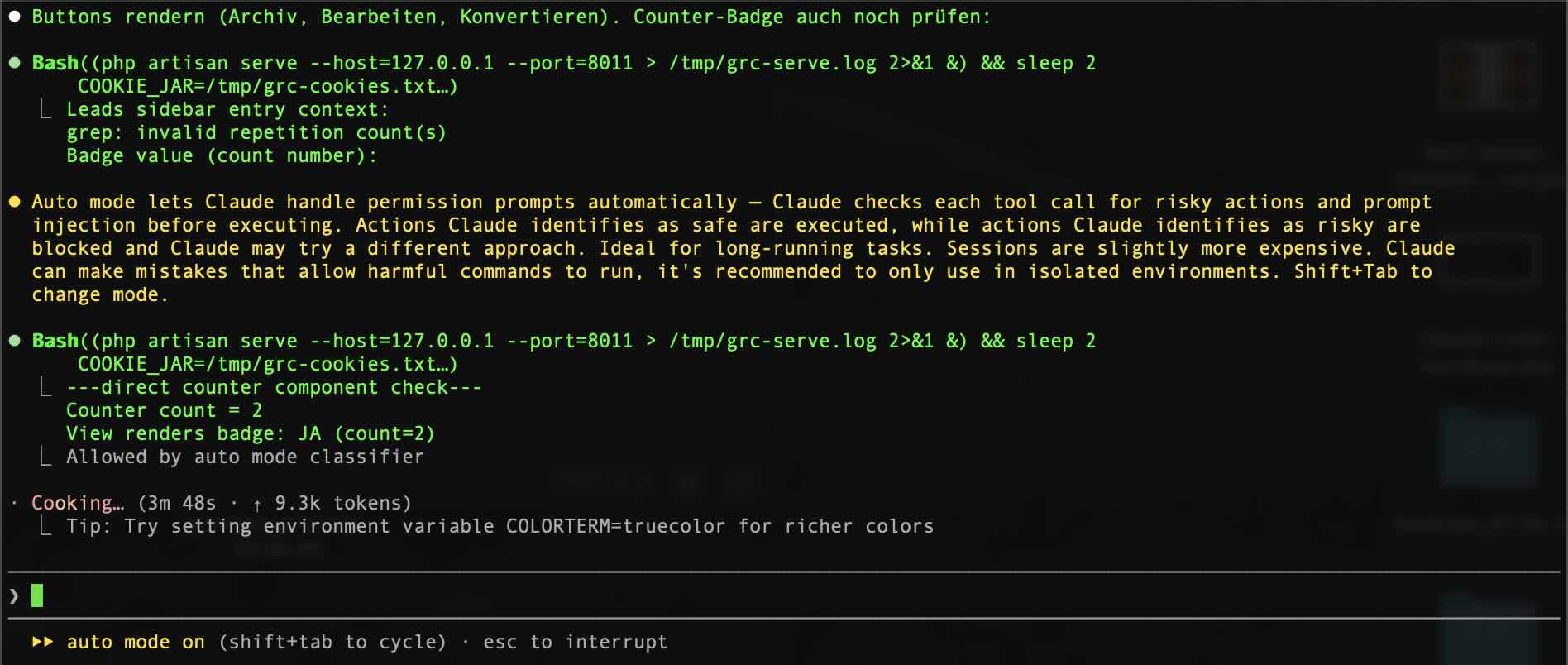Click the COLORTERM=truecolor tip line

coord(500,527)
